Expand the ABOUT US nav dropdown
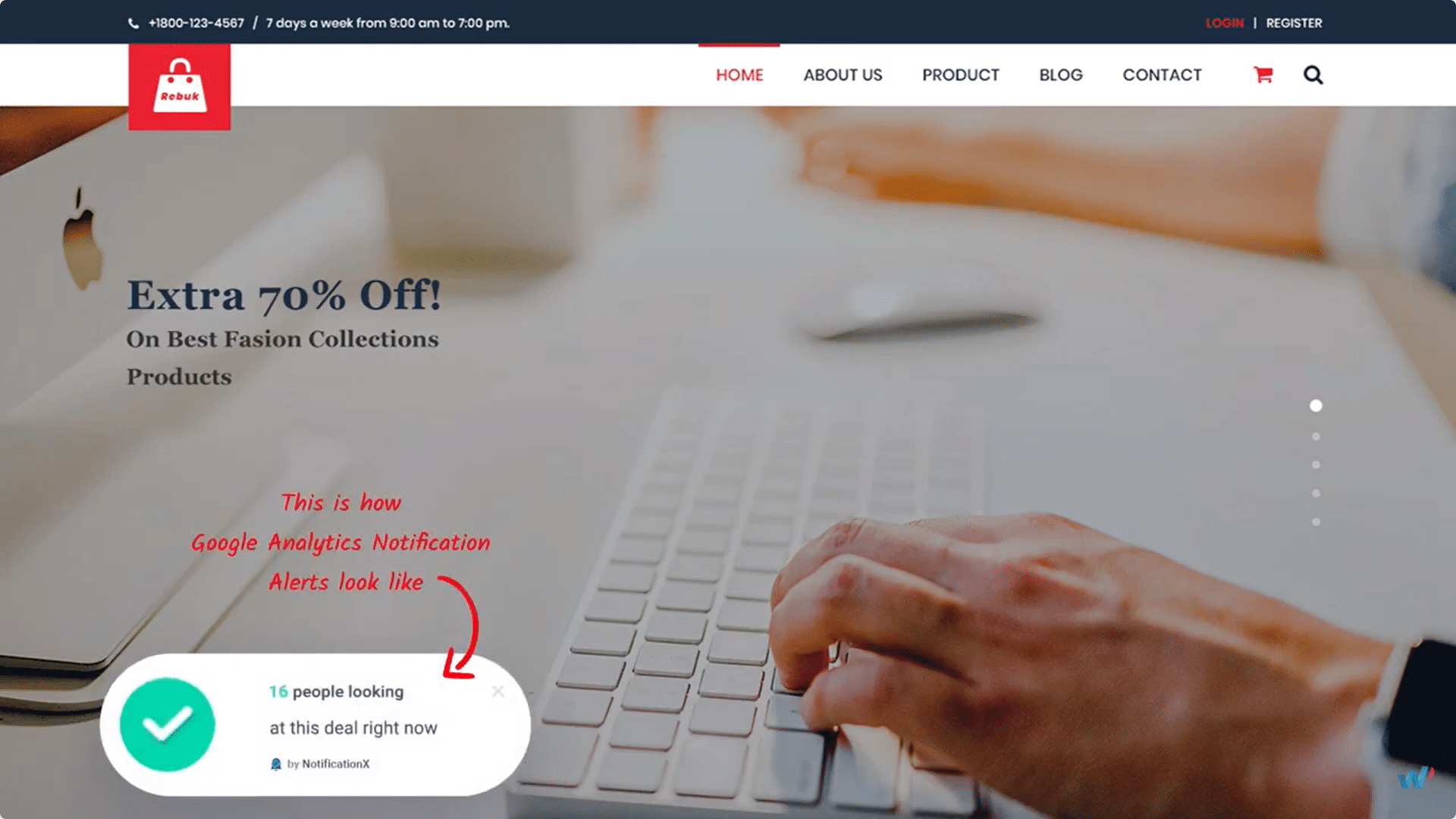The height and width of the screenshot is (819, 1456). click(842, 75)
